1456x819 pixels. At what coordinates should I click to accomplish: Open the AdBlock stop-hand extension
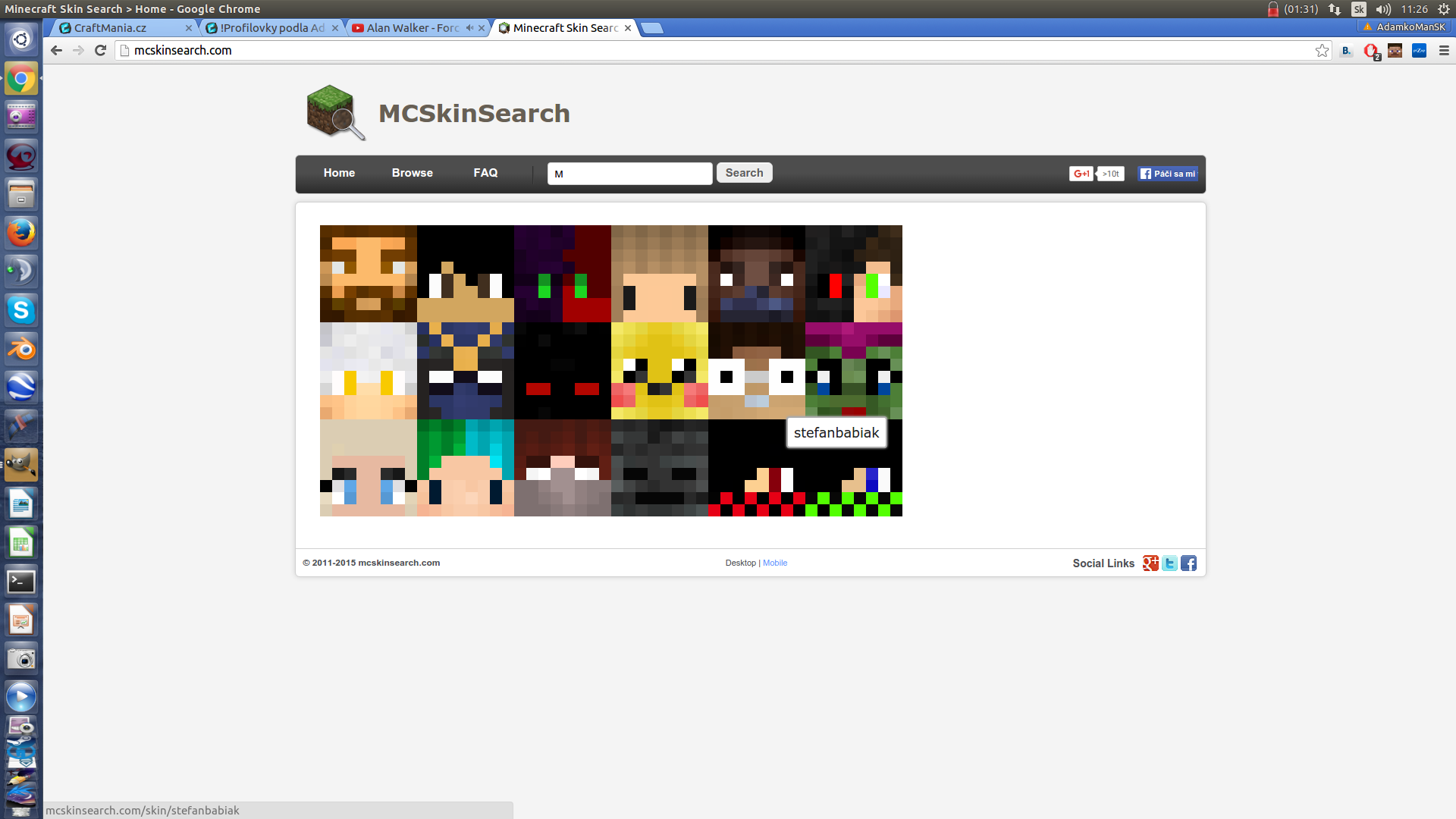click(1371, 51)
